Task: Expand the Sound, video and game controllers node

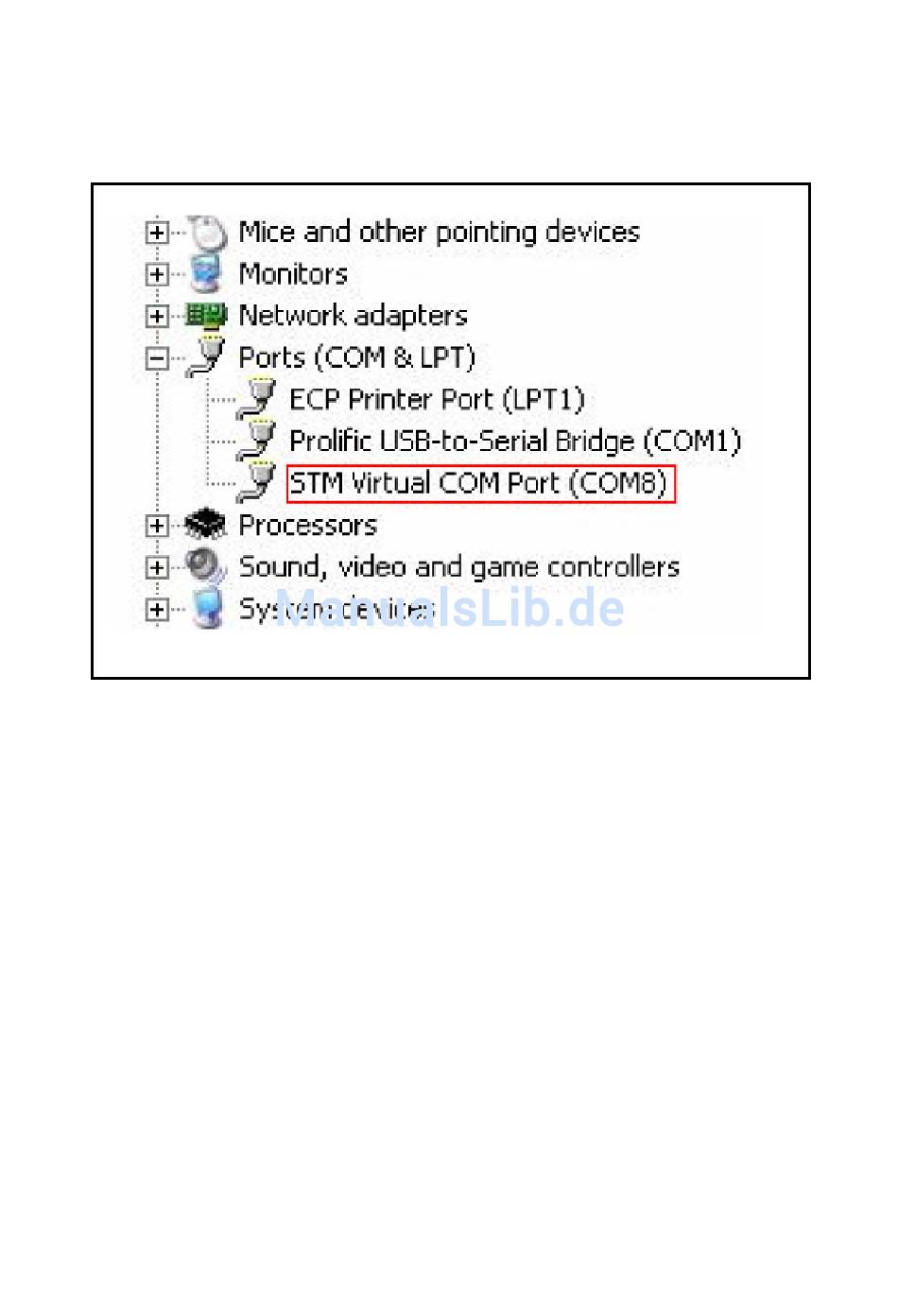Action: point(158,567)
